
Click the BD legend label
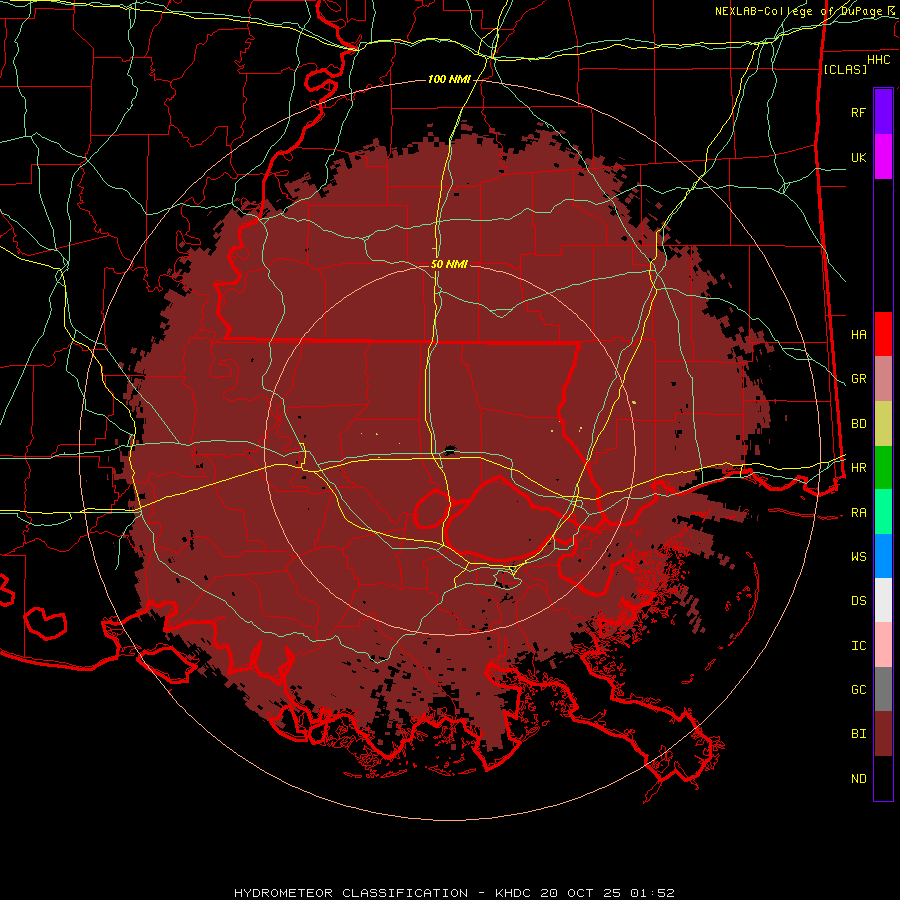pos(858,424)
